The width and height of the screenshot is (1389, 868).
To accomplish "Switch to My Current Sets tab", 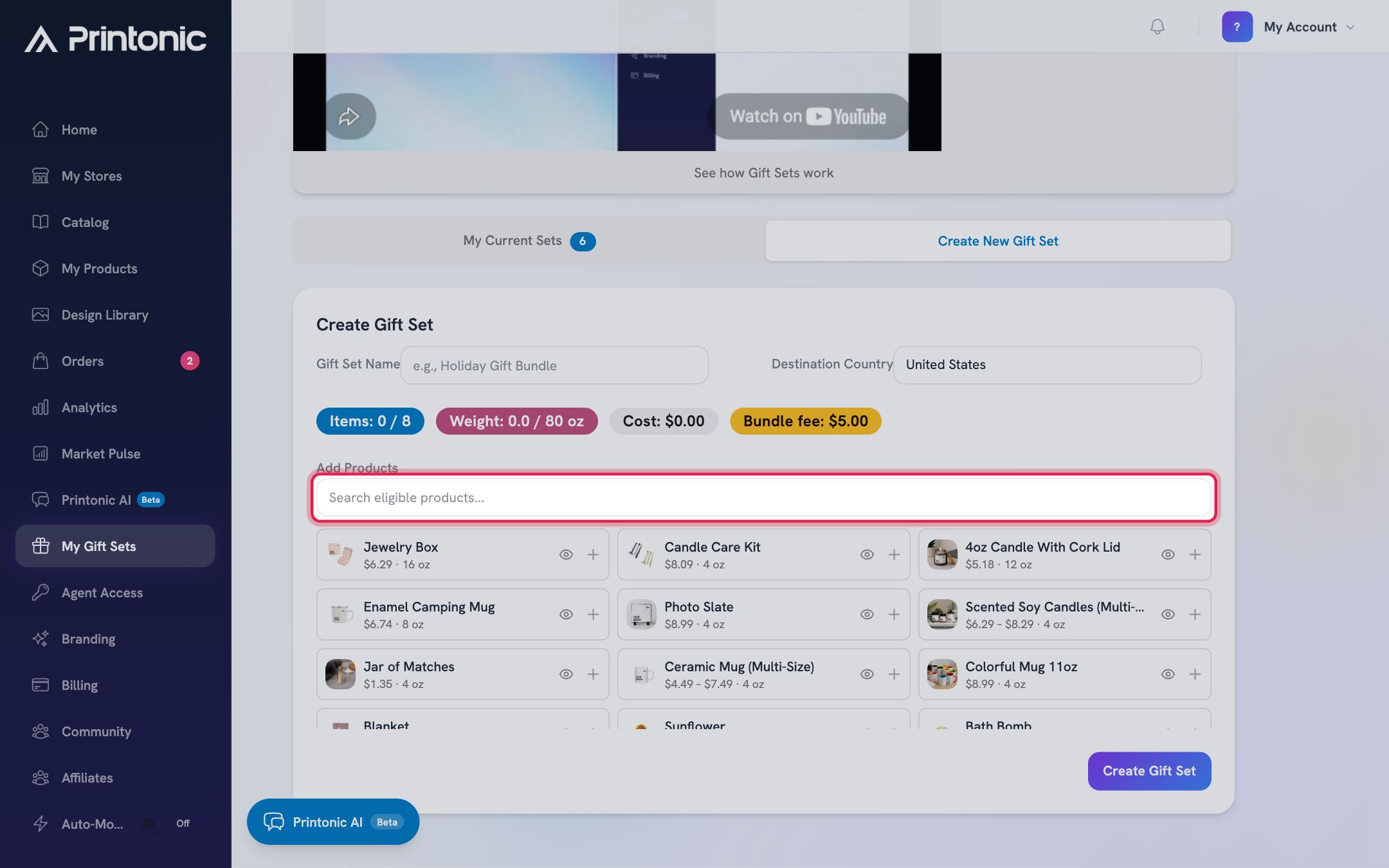I will (529, 241).
